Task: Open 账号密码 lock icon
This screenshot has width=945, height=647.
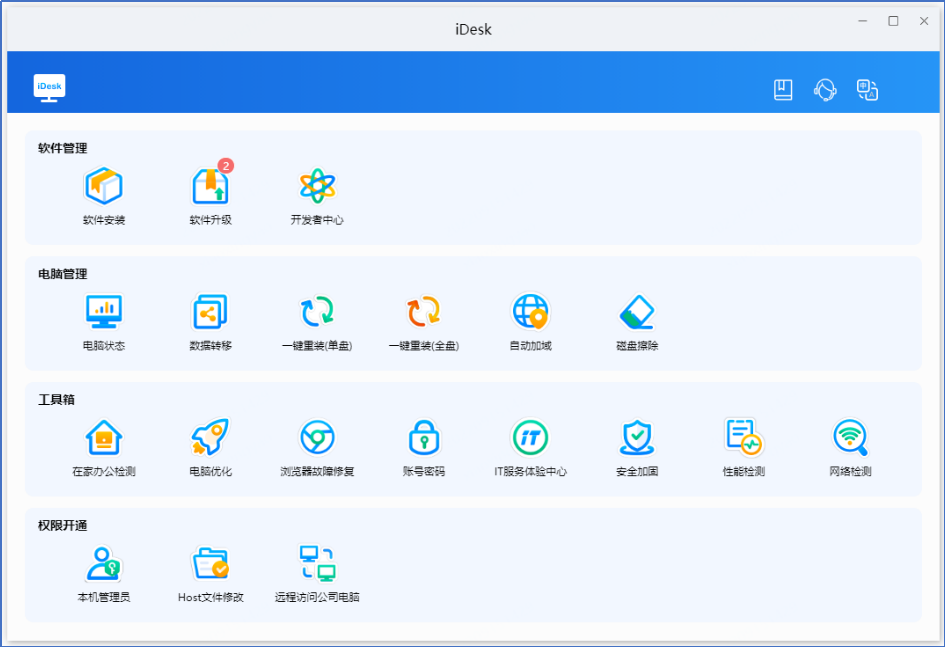Action: [x=424, y=437]
